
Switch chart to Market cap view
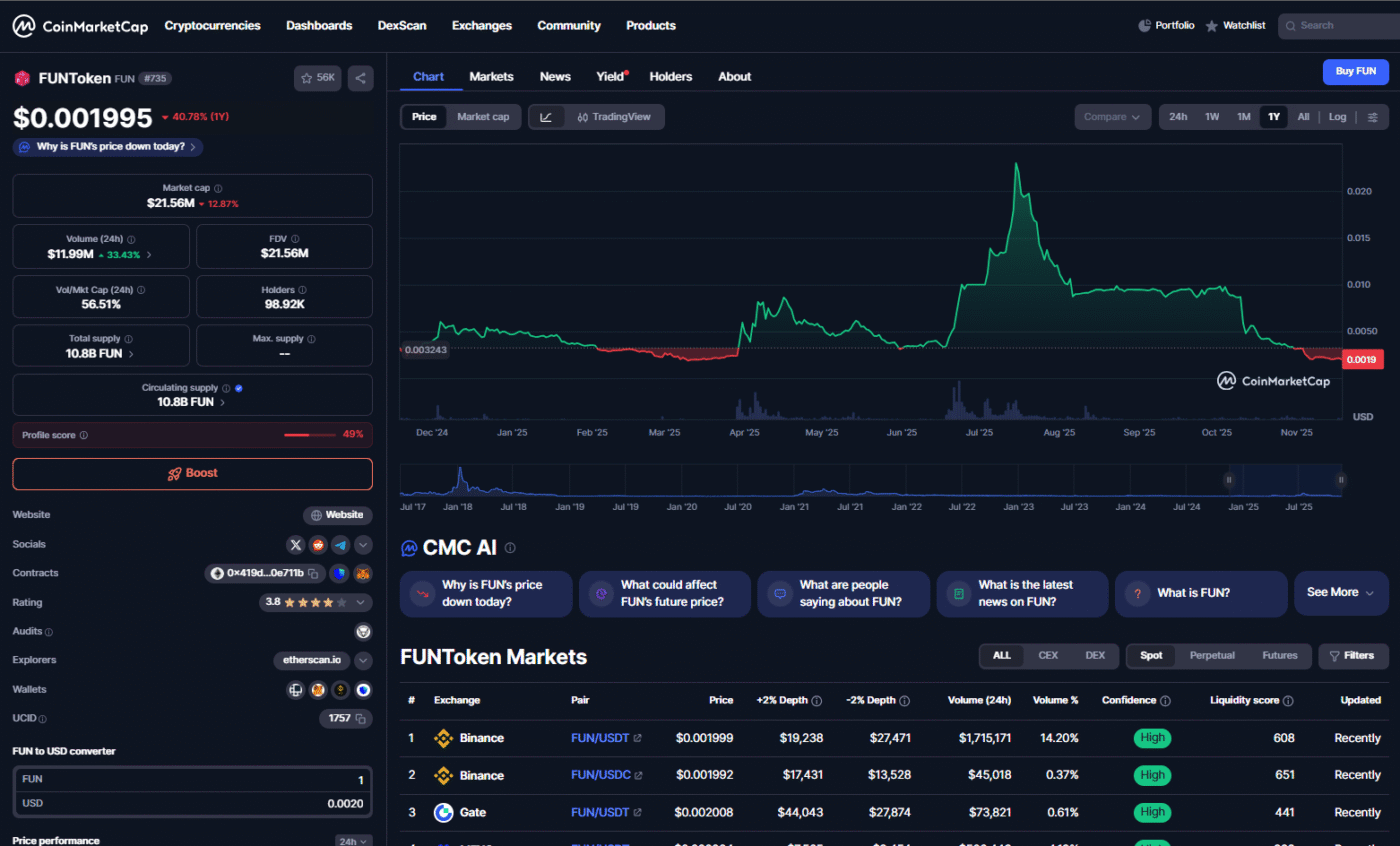click(483, 117)
